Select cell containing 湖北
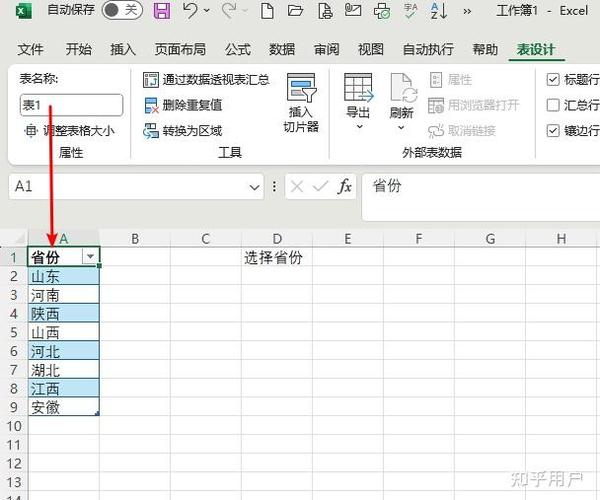600x500 pixels. point(64,370)
